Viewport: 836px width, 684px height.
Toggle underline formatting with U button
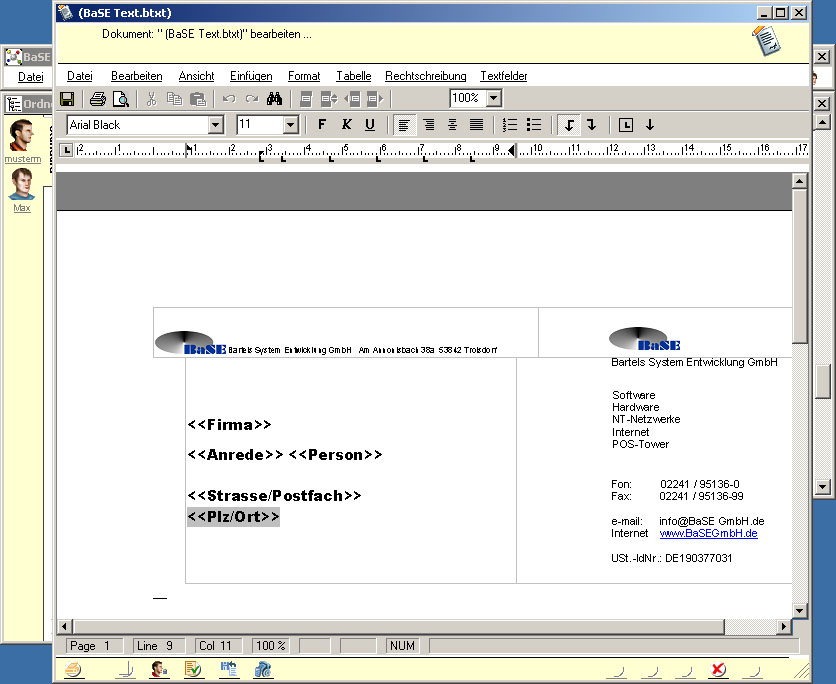370,125
